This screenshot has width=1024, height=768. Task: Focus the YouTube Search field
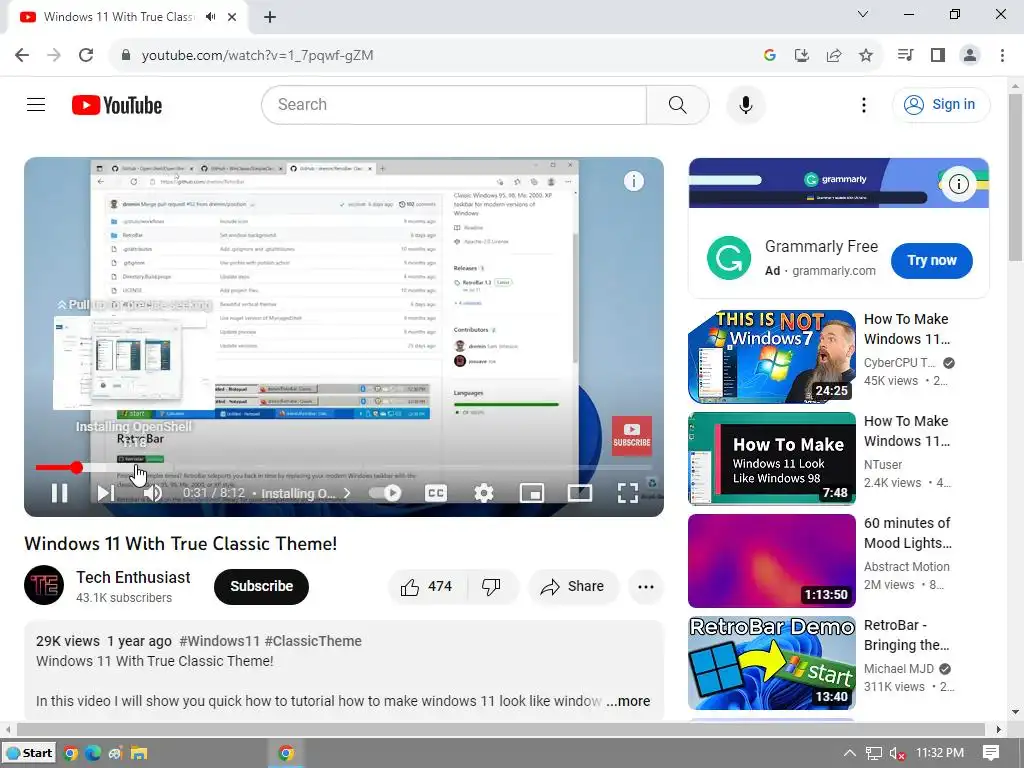click(x=454, y=104)
